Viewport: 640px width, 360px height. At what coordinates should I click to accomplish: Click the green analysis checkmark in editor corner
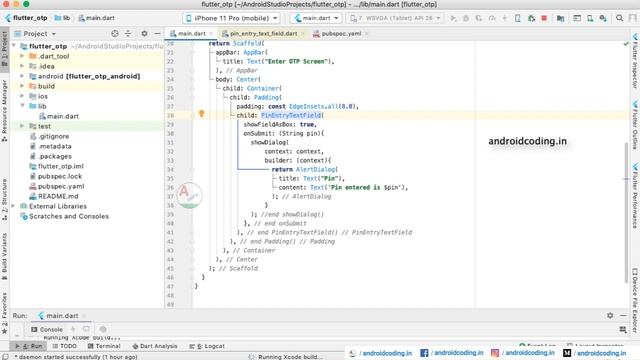point(626,43)
